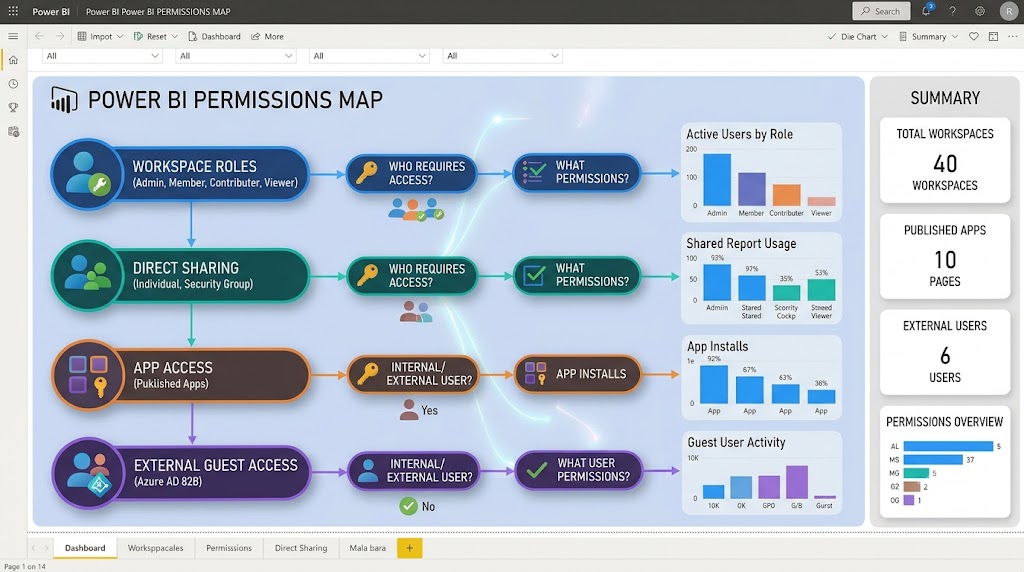The width and height of the screenshot is (1024, 572).
Task: Select the Contributer bar in Active Users chart
Action: [786, 195]
